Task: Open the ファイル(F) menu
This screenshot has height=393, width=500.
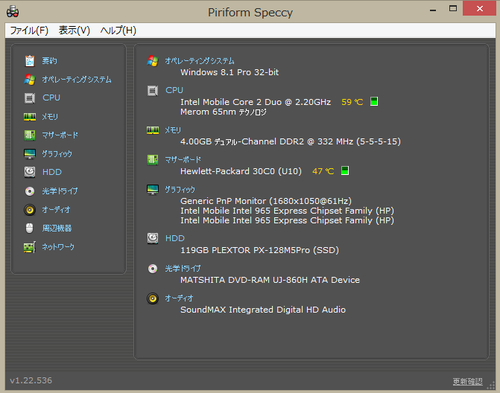Action: pyautogui.click(x=29, y=31)
